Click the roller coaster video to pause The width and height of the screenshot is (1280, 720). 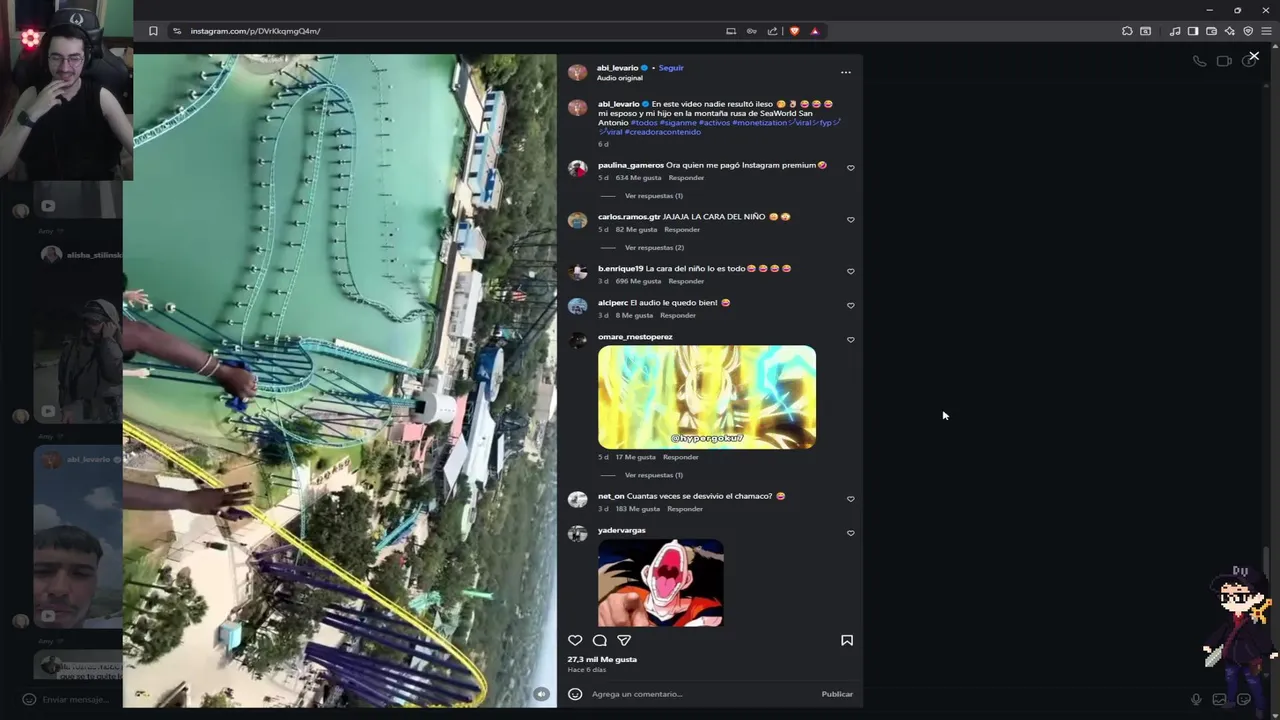340,380
